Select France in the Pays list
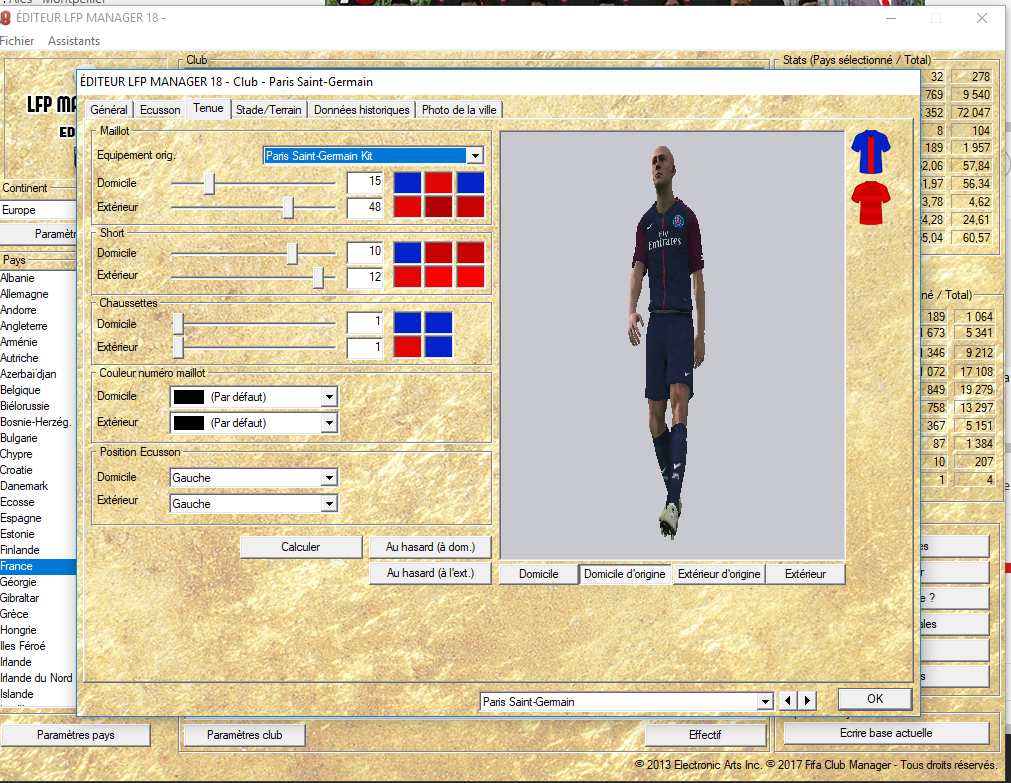The image size is (1011, 783). coord(38,566)
